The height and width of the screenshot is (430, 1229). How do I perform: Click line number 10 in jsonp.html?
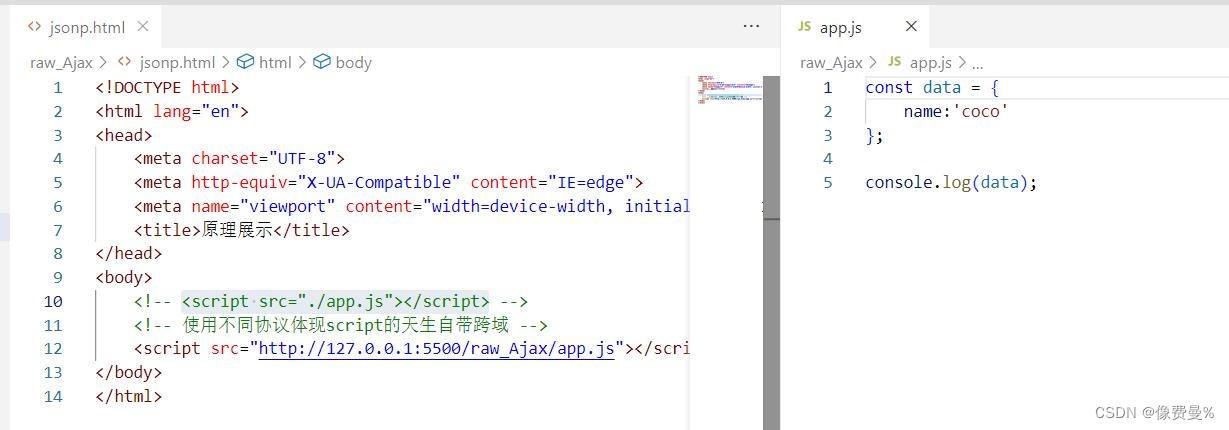53,301
